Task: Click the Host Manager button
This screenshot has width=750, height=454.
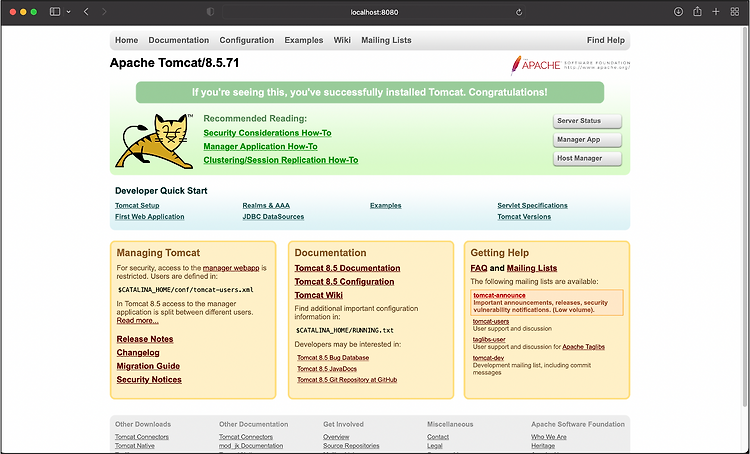Action: 587,158
